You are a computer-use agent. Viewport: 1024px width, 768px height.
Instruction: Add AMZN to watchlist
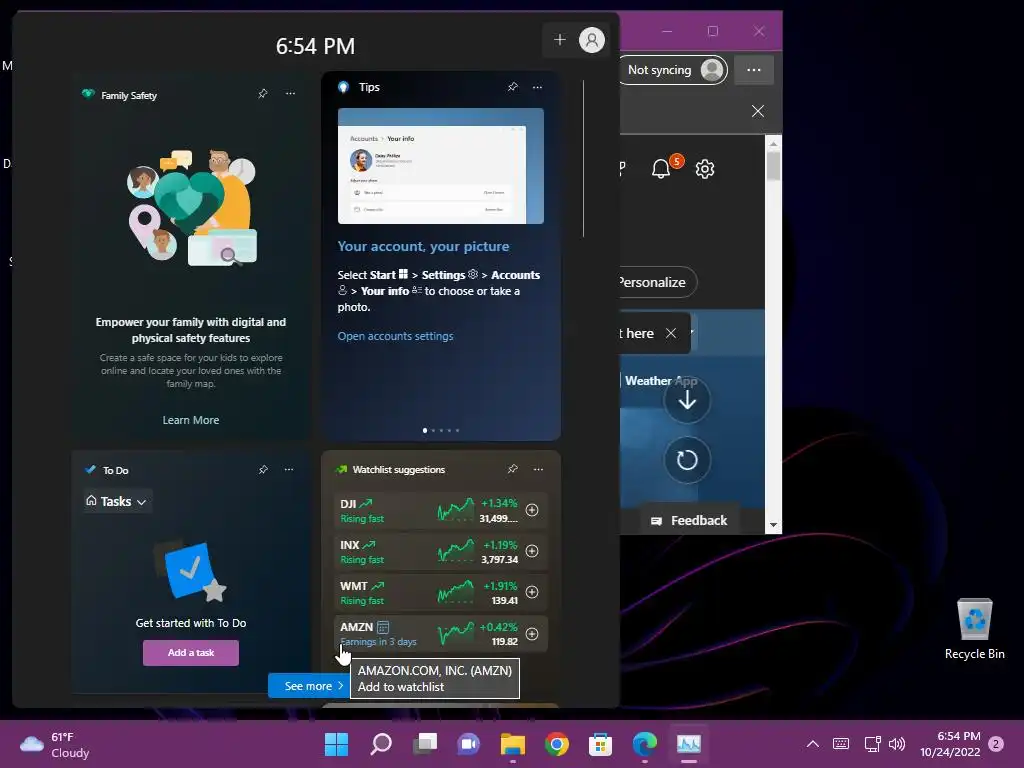(532, 633)
